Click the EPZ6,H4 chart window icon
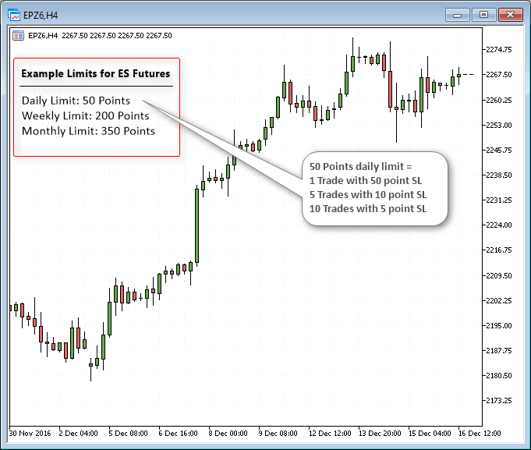Viewport: 531px width, 450px height. [14, 15]
